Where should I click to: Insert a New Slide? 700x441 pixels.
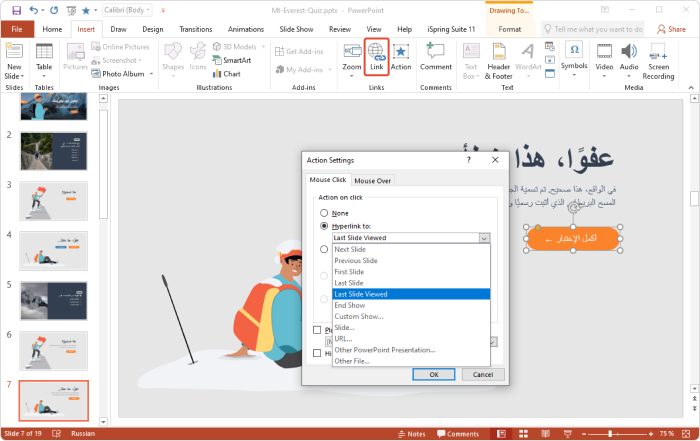point(14,62)
